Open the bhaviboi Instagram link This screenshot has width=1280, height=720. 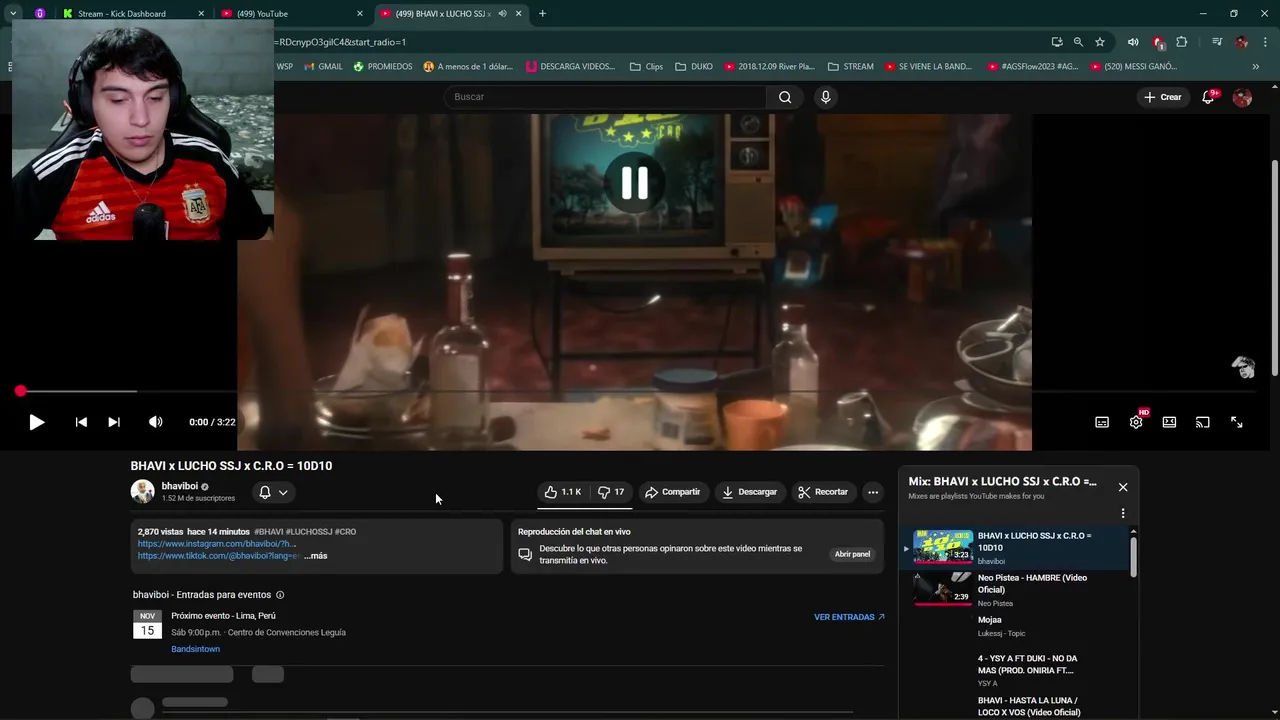coord(217,544)
